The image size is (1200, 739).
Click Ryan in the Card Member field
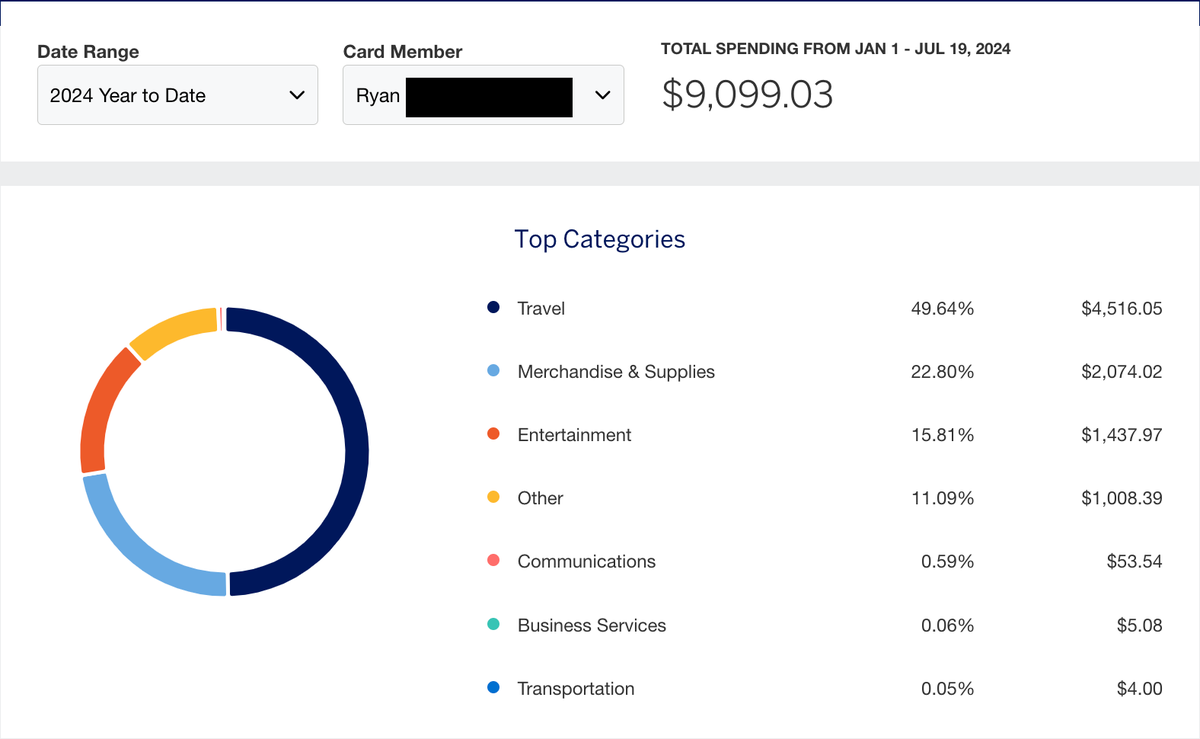[376, 95]
